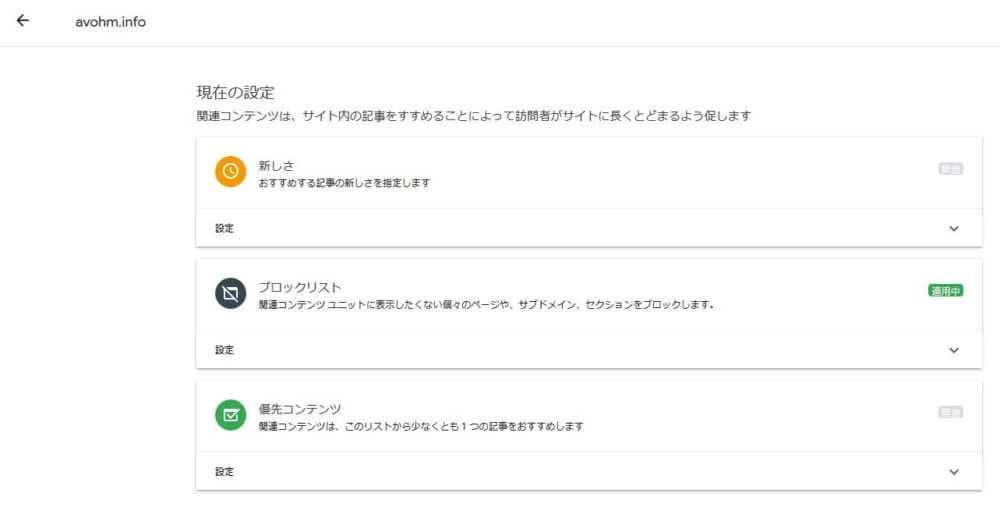Click the avohm.info site name
The width and height of the screenshot is (1000, 525).
coord(110,22)
